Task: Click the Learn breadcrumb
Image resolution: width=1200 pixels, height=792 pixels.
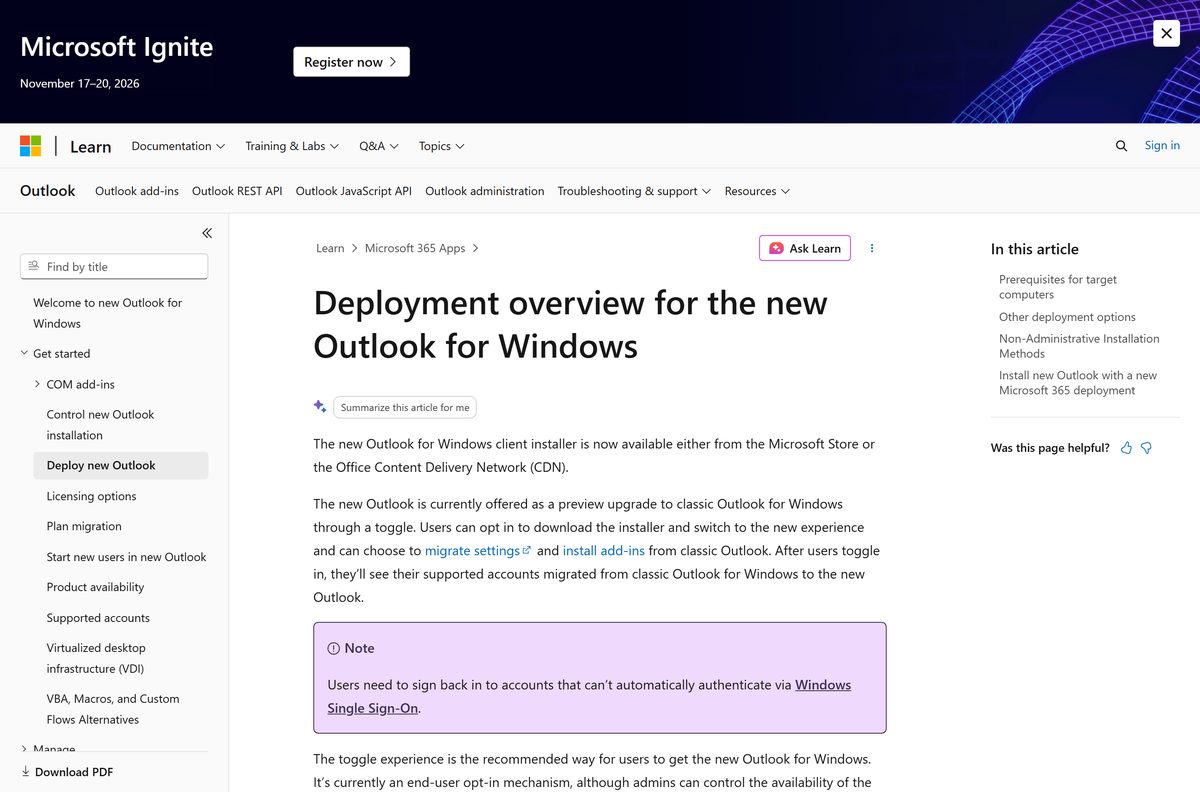Action: [330, 248]
